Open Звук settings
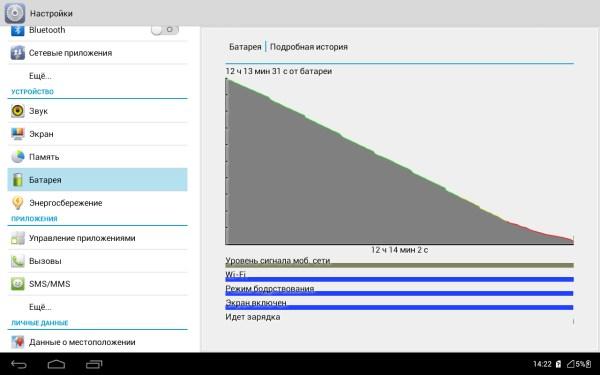Screen dimensions: 600x375 [x=98, y=111]
